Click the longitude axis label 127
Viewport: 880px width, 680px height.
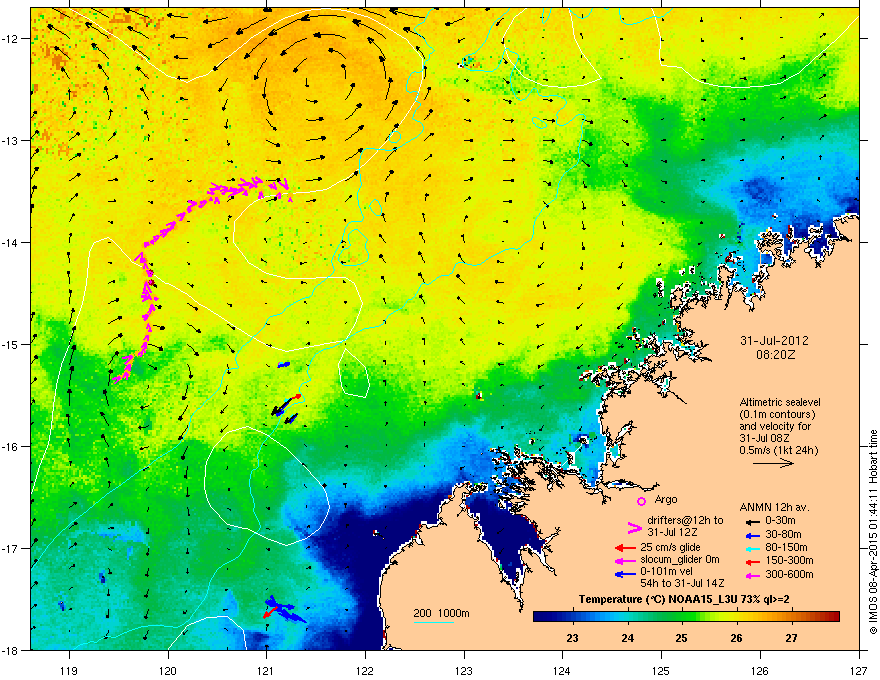coord(859,670)
